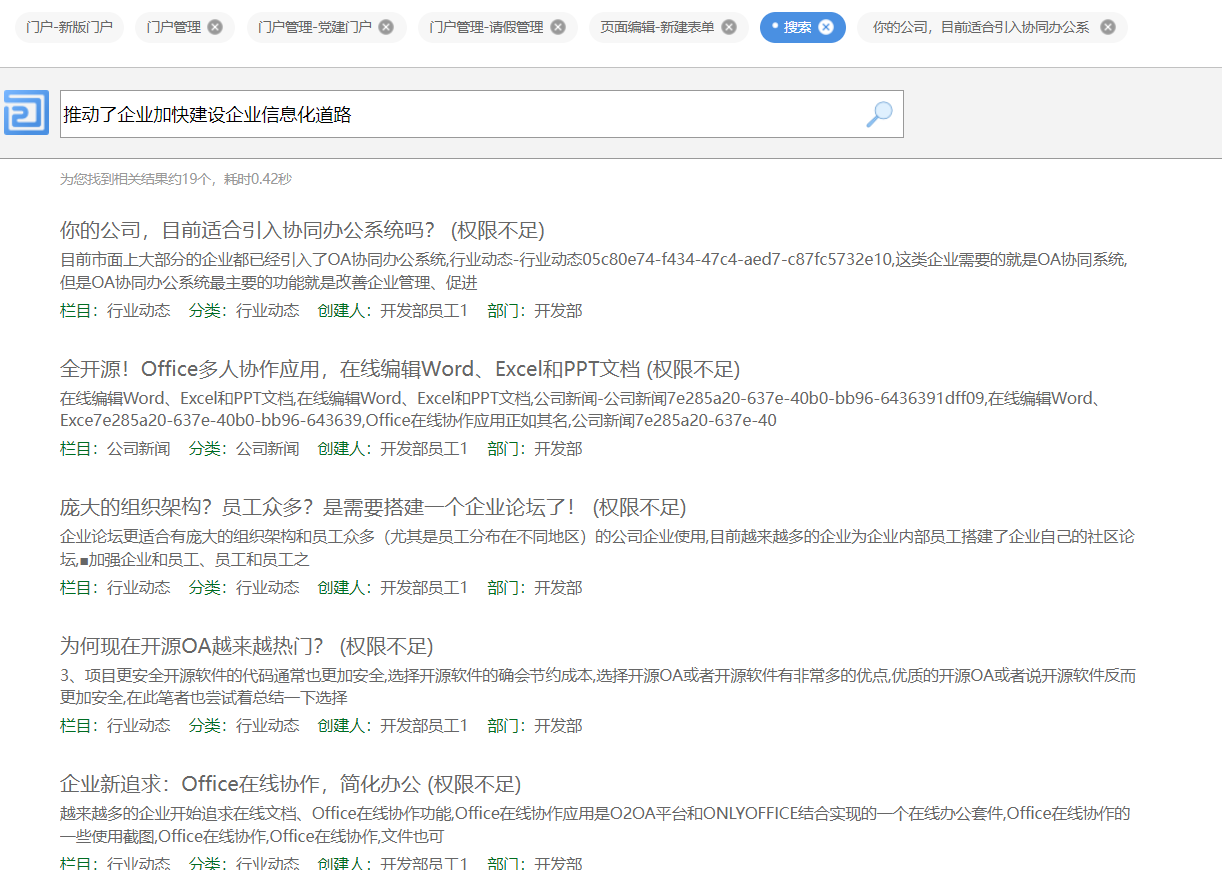Close the 页面编辑-新建表单 tab

click(x=729, y=28)
